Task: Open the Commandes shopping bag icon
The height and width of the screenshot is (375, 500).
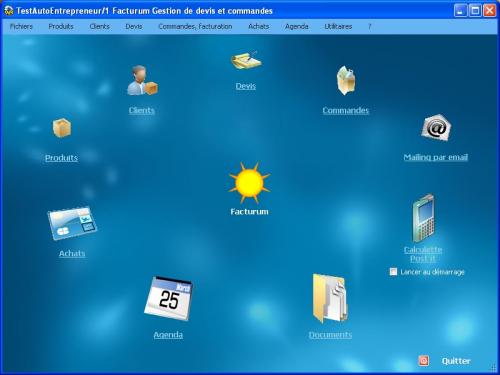Action: tap(346, 80)
